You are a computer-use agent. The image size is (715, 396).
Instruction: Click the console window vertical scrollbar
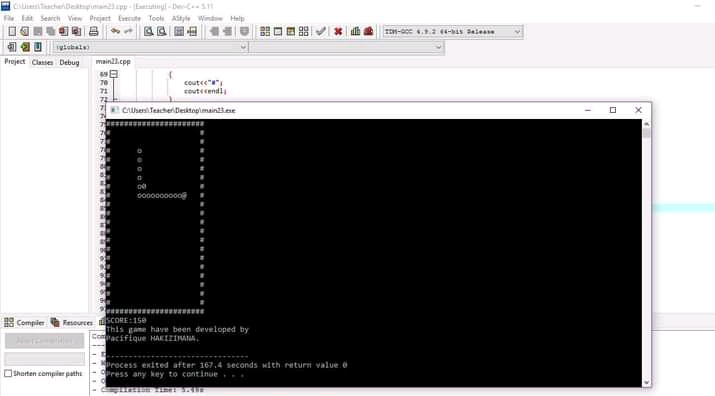[646, 253]
